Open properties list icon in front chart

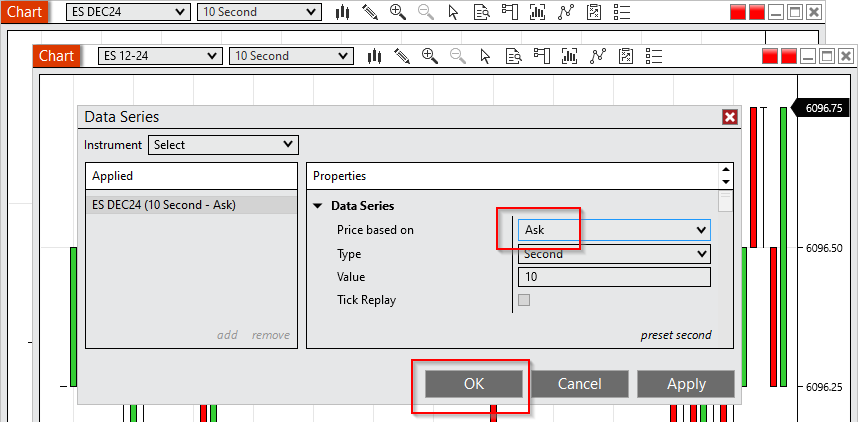pos(654,56)
